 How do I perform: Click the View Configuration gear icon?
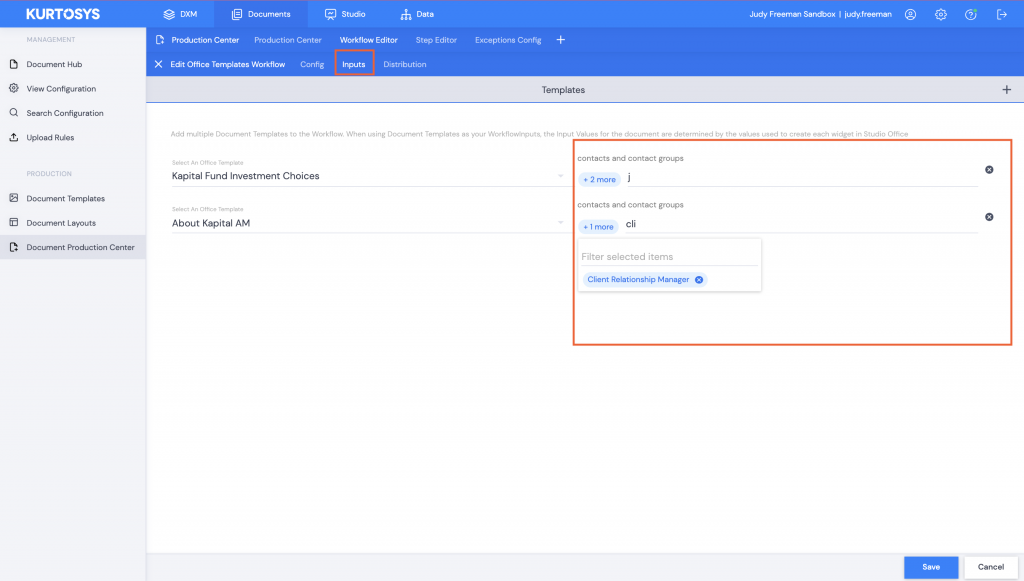[x=14, y=88]
